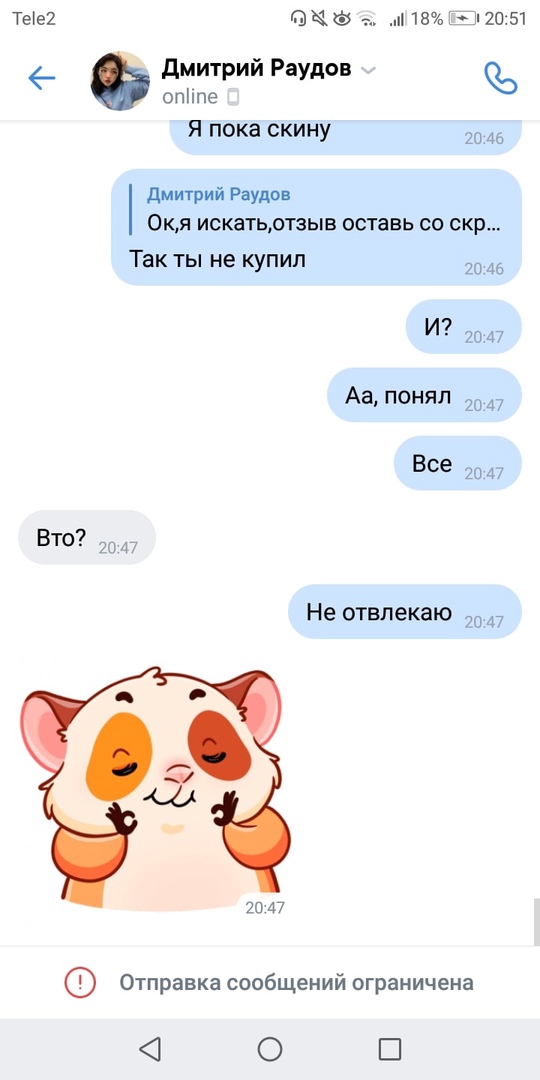The height and width of the screenshot is (1080, 540).
Task: Click the chat scrollbar handle on right edge
Action: click(x=537, y=922)
